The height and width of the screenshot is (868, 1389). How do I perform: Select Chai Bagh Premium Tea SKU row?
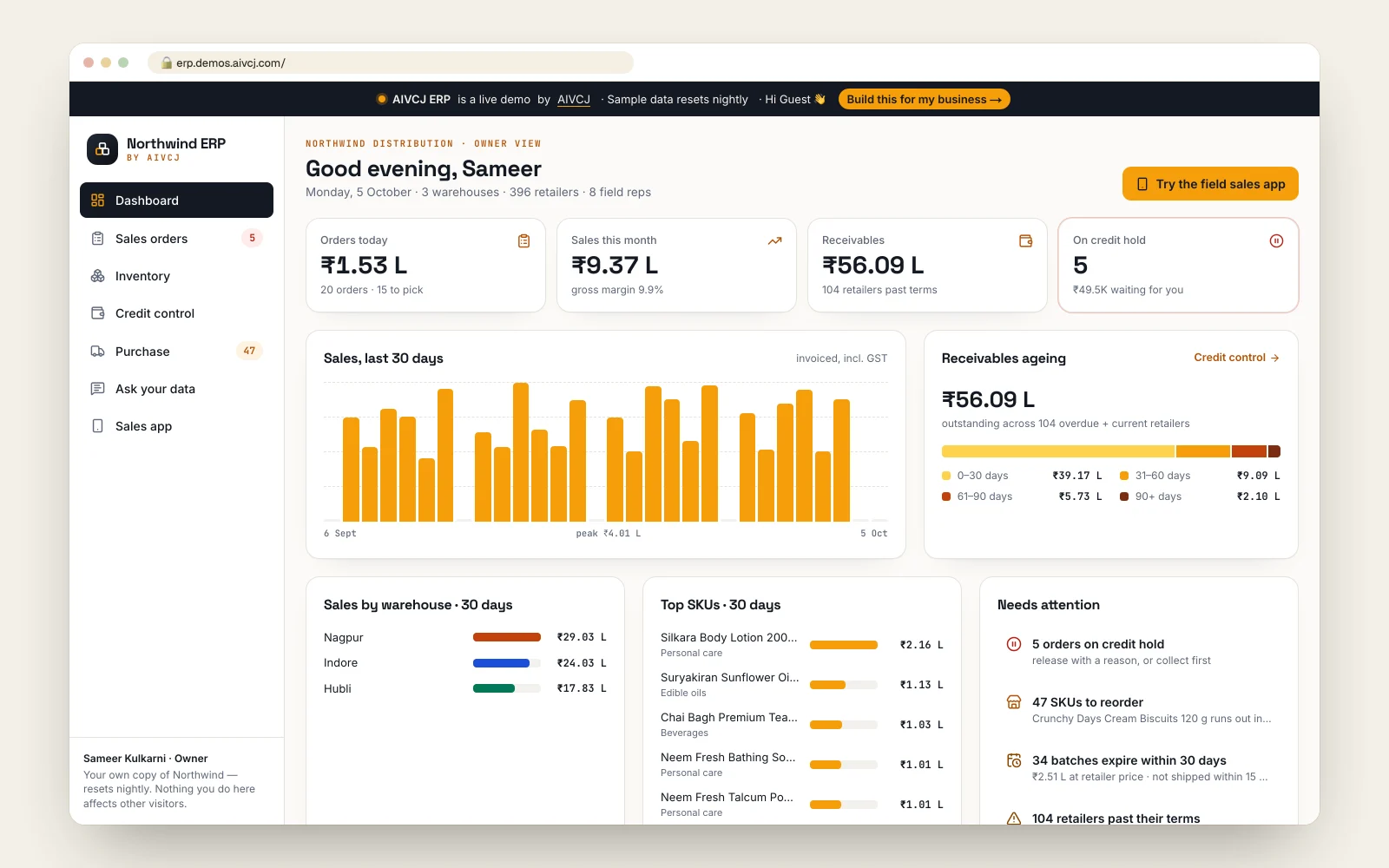click(x=801, y=724)
